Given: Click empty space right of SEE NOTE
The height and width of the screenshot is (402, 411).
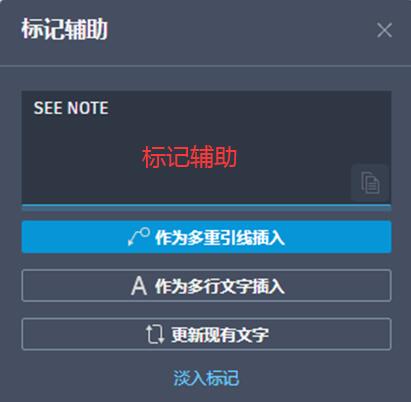Looking at the screenshot, I should (x=247, y=108).
